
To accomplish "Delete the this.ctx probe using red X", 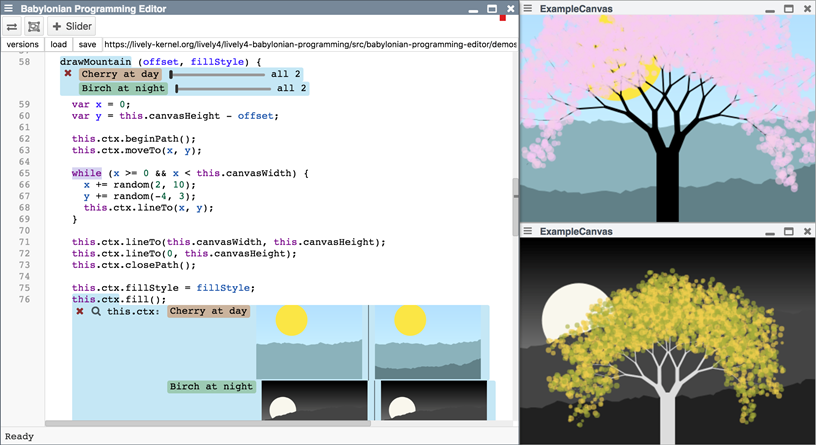I will (x=80, y=311).
